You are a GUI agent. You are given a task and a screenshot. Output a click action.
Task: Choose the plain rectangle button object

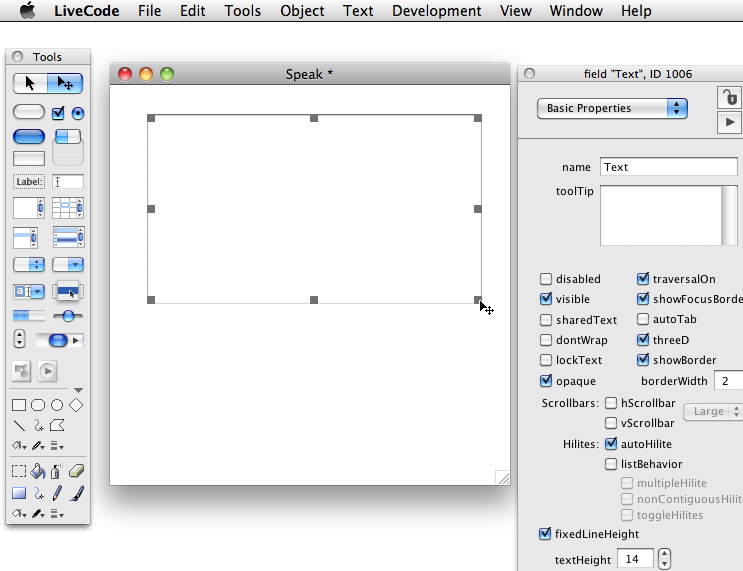click(29, 158)
